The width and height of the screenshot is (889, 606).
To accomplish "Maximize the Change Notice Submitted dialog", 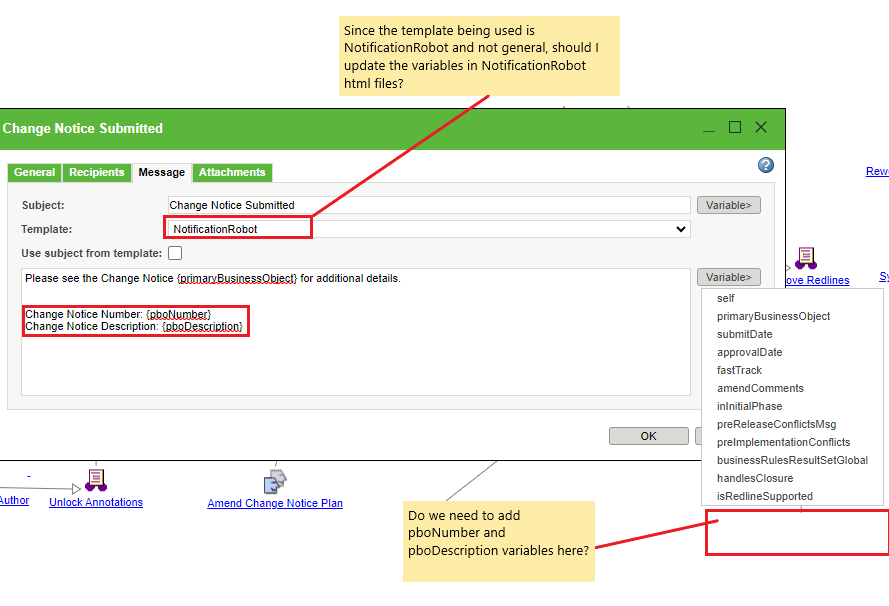I will pyautogui.click(x=735, y=128).
